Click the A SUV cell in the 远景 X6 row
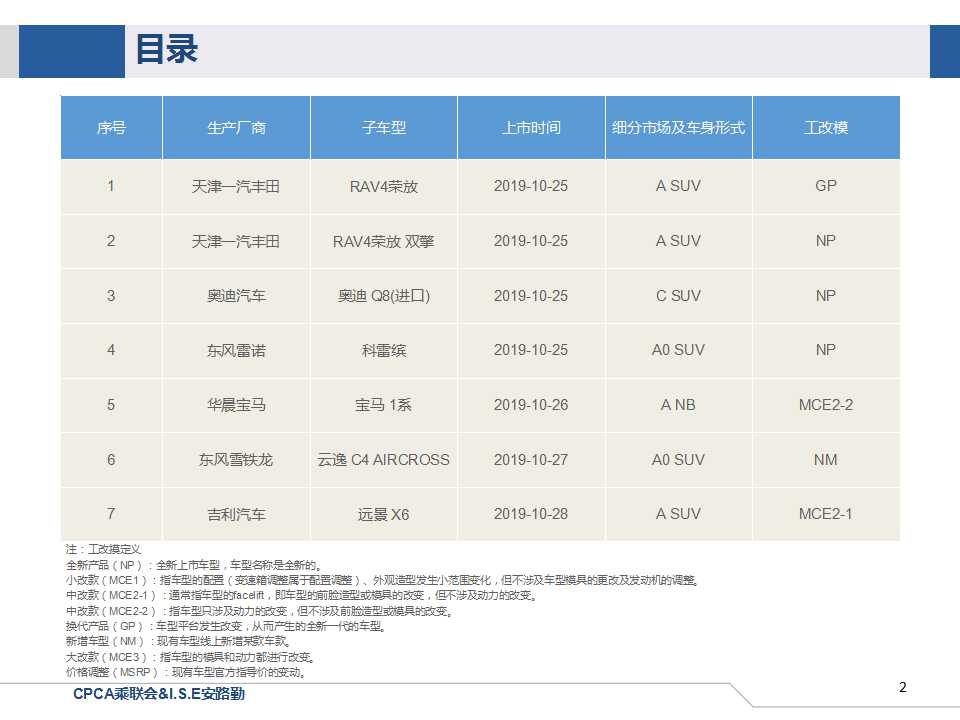 click(678, 514)
